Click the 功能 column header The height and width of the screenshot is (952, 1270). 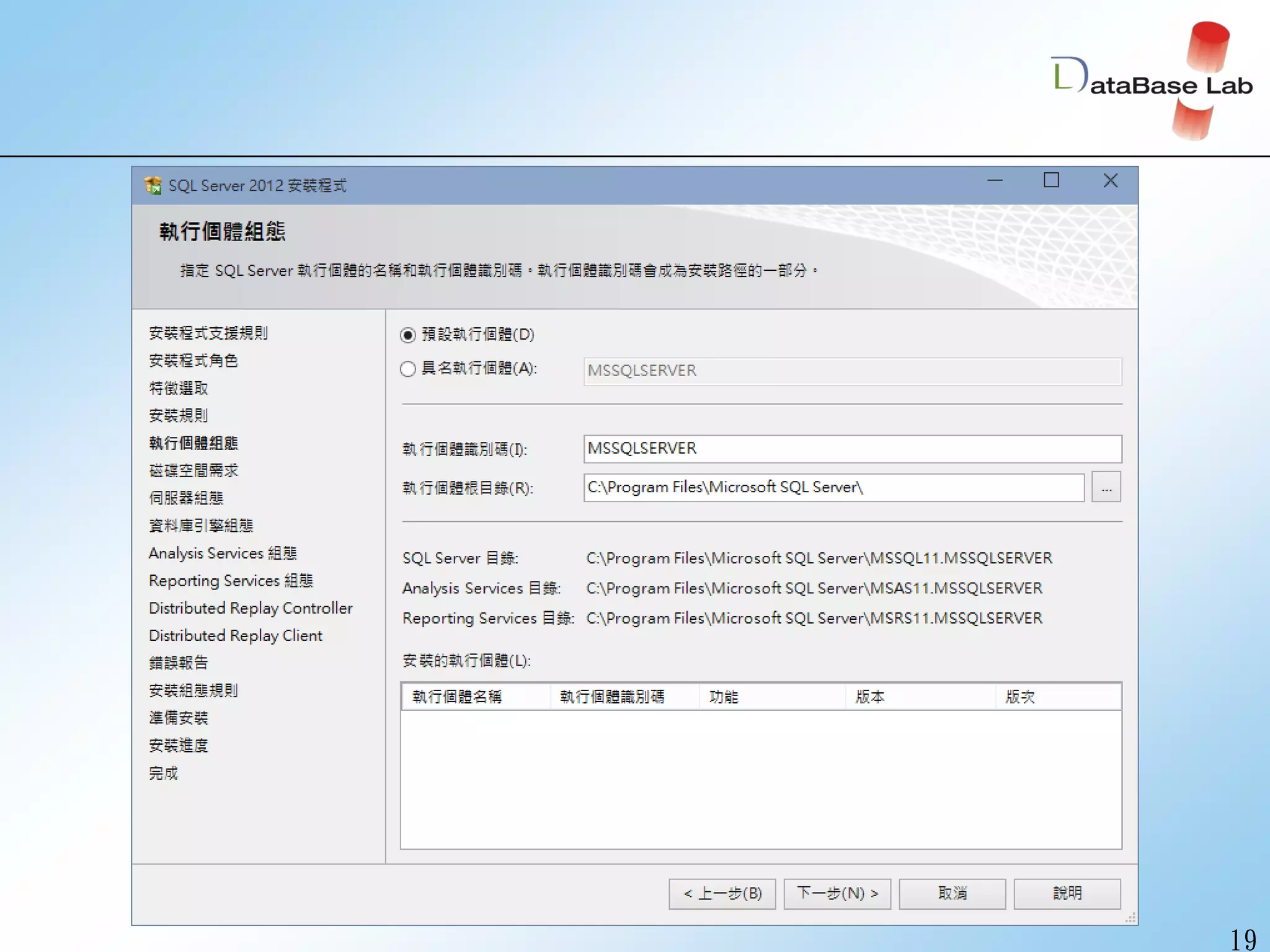point(772,697)
